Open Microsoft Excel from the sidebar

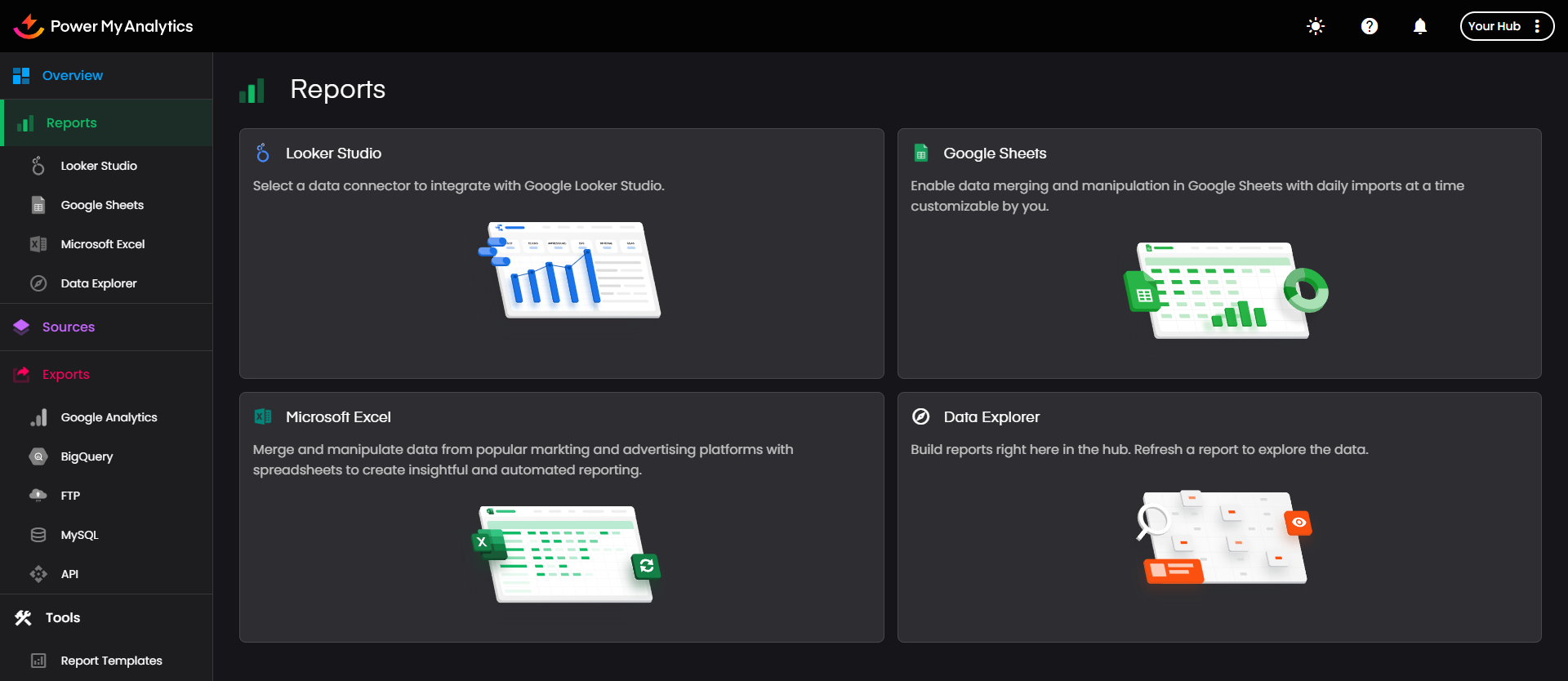click(x=103, y=244)
